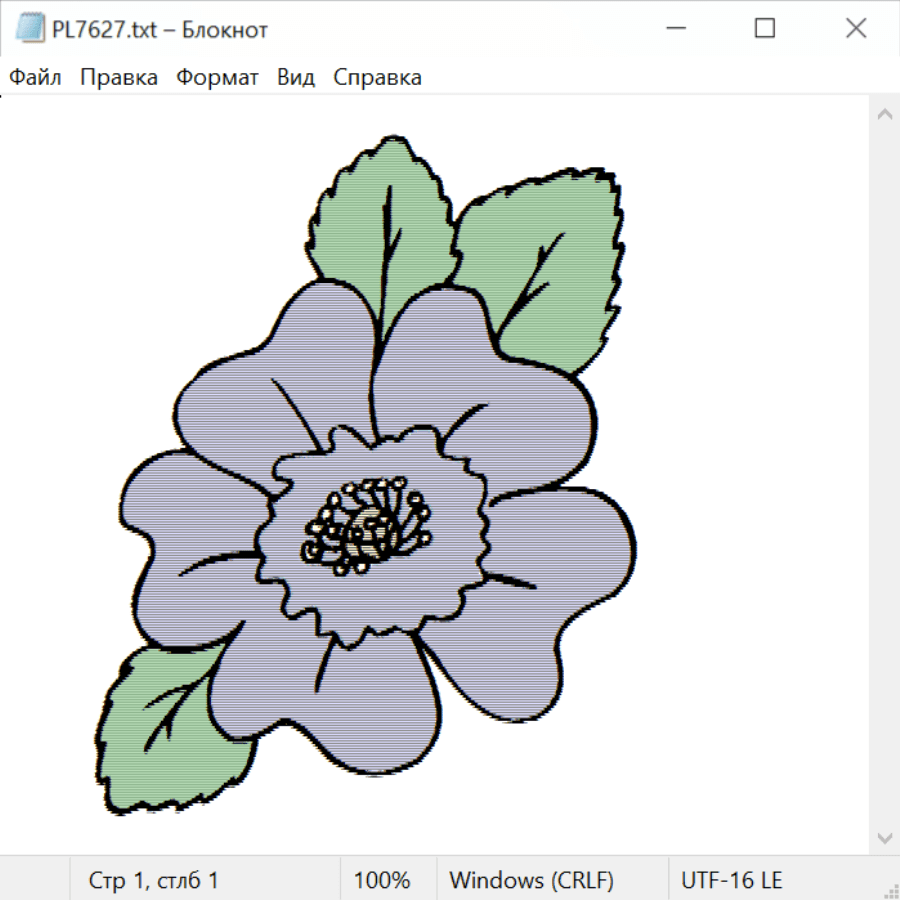
Task: Click the middle of the vertical scrollbar track
Action: click(884, 475)
